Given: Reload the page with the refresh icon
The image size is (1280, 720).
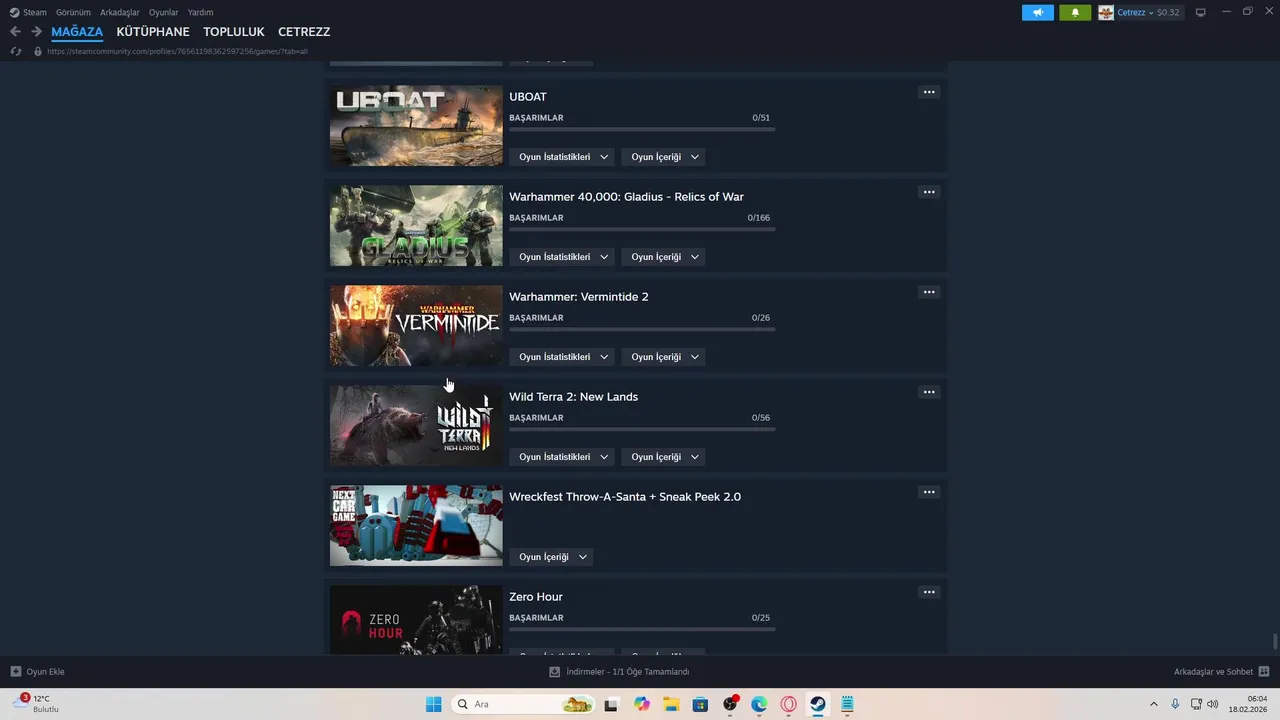Looking at the screenshot, I should pos(16,51).
